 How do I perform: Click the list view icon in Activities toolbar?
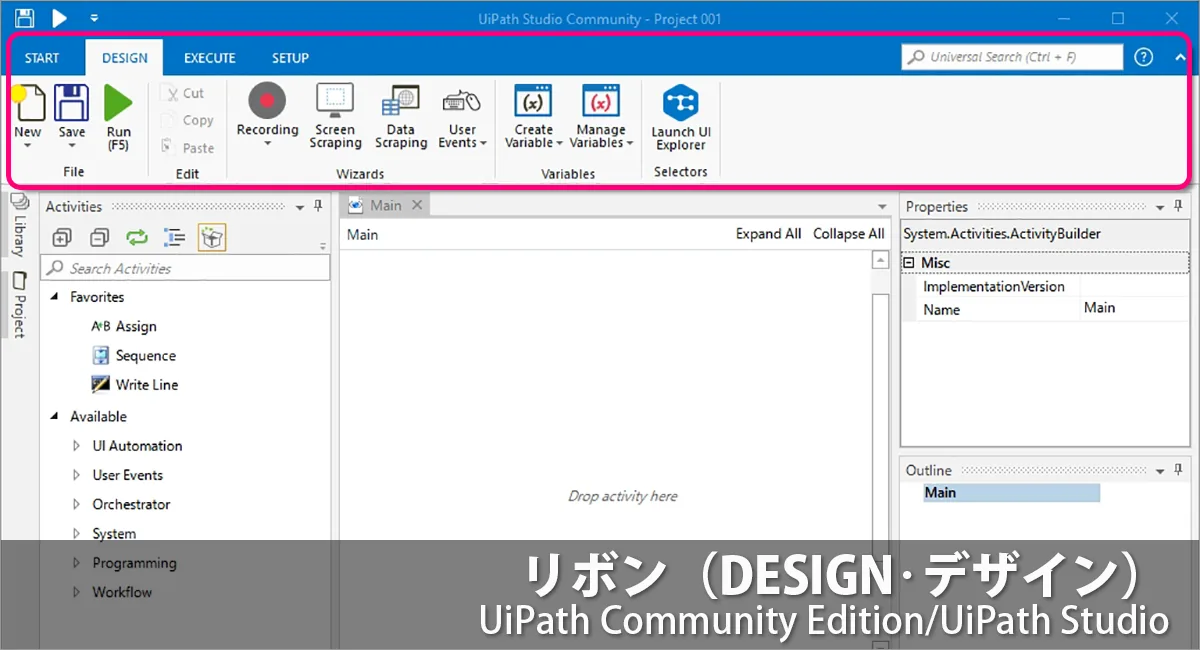(174, 237)
